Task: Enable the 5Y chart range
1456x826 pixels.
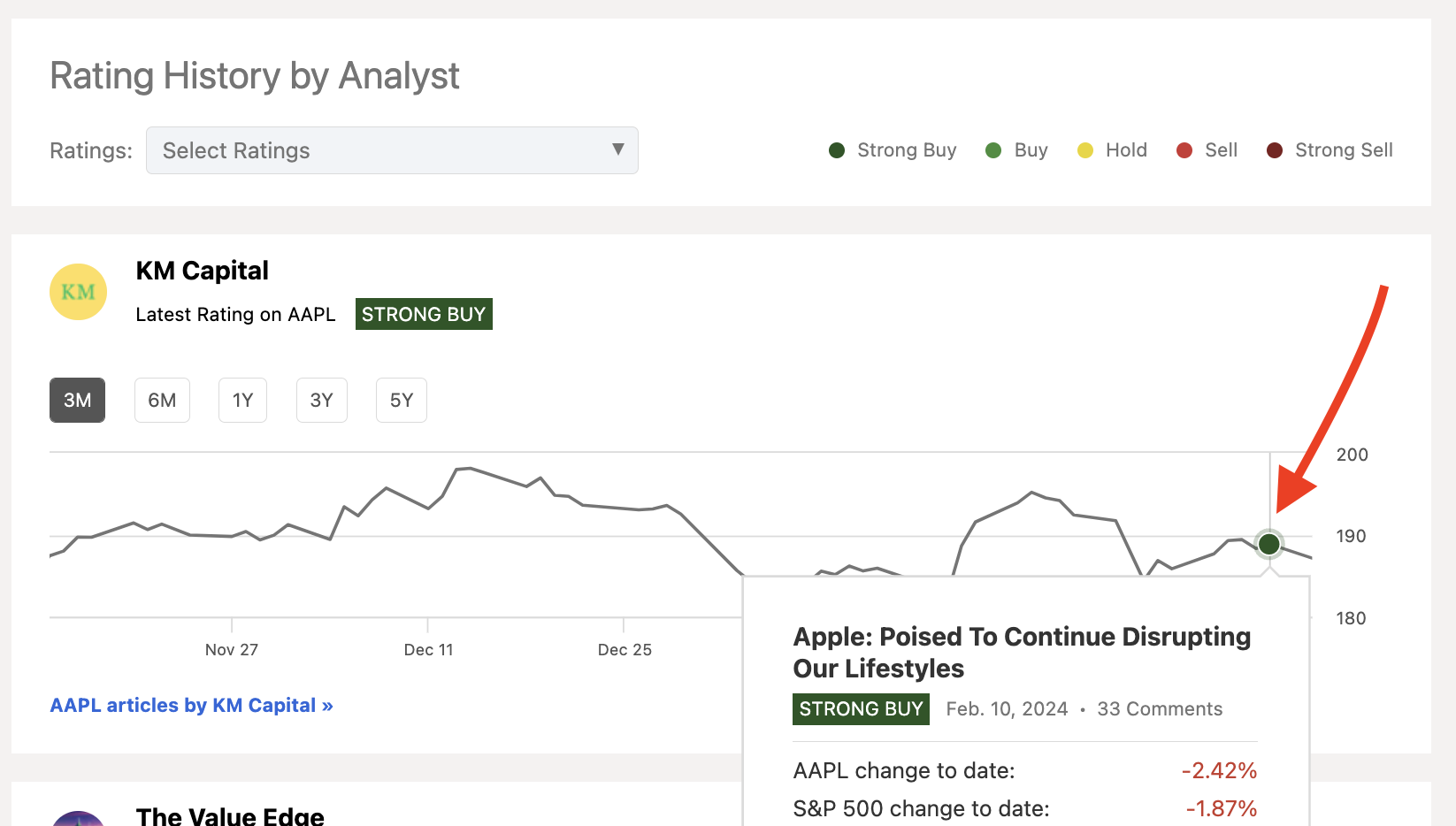Action: click(x=401, y=400)
